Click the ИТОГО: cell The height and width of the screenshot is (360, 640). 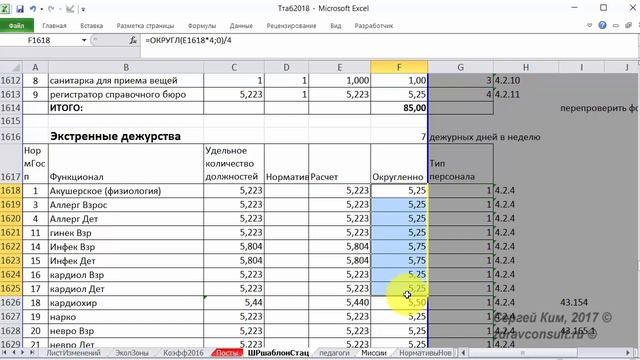[126, 108]
